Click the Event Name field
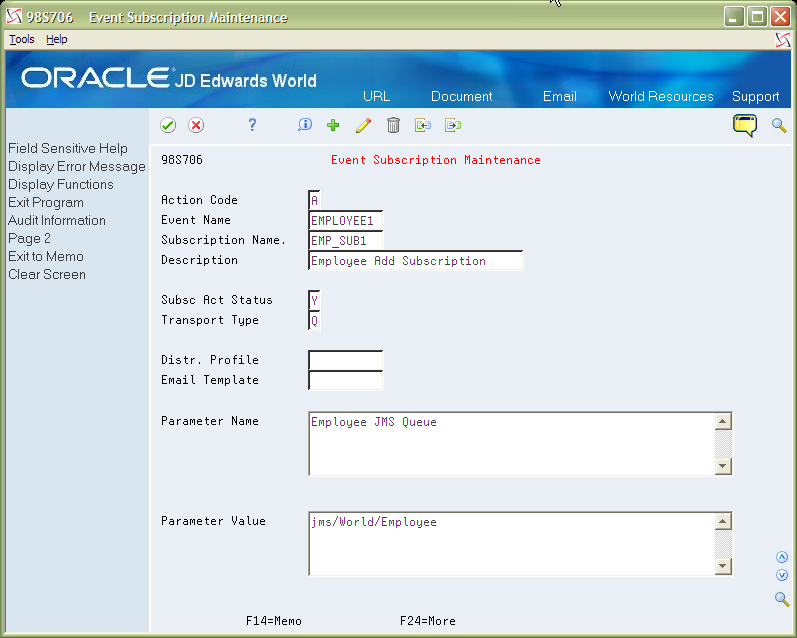The image size is (797, 638). (x=346, y=221)
